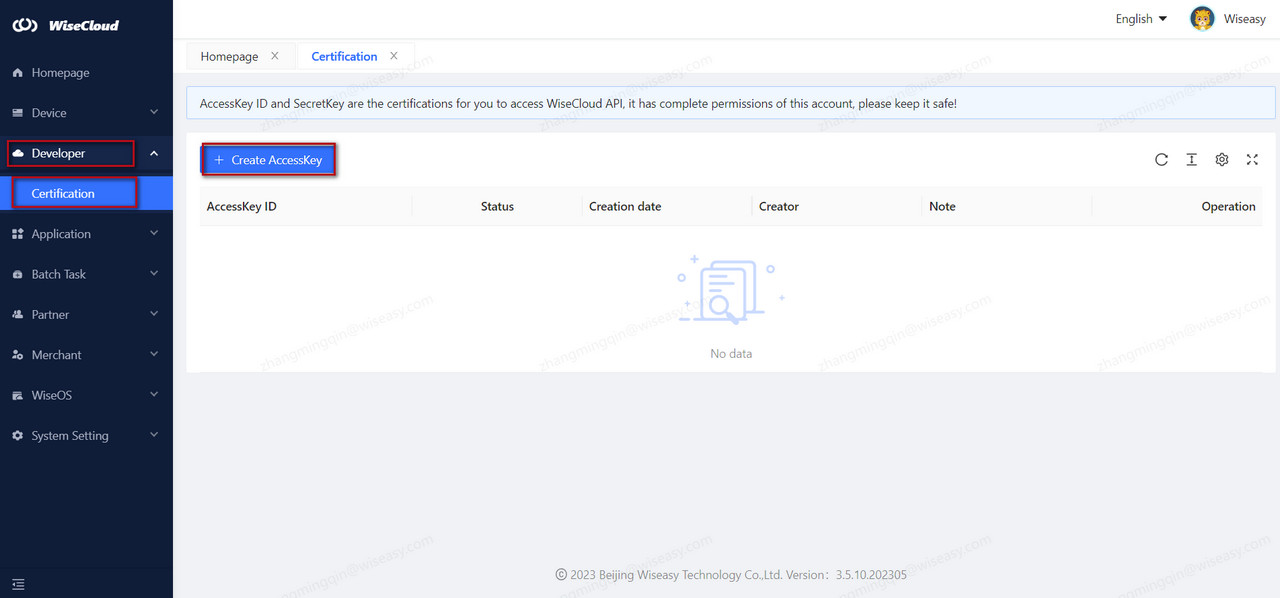Click the table refresh icon
The image size is (1280, 598).
(1161, 160)
